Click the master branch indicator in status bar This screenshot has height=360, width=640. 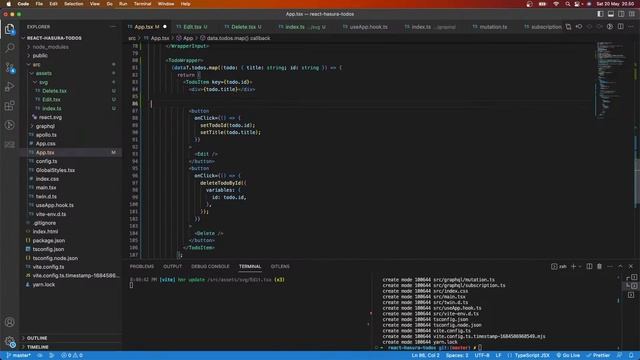[x=19, y=356]
